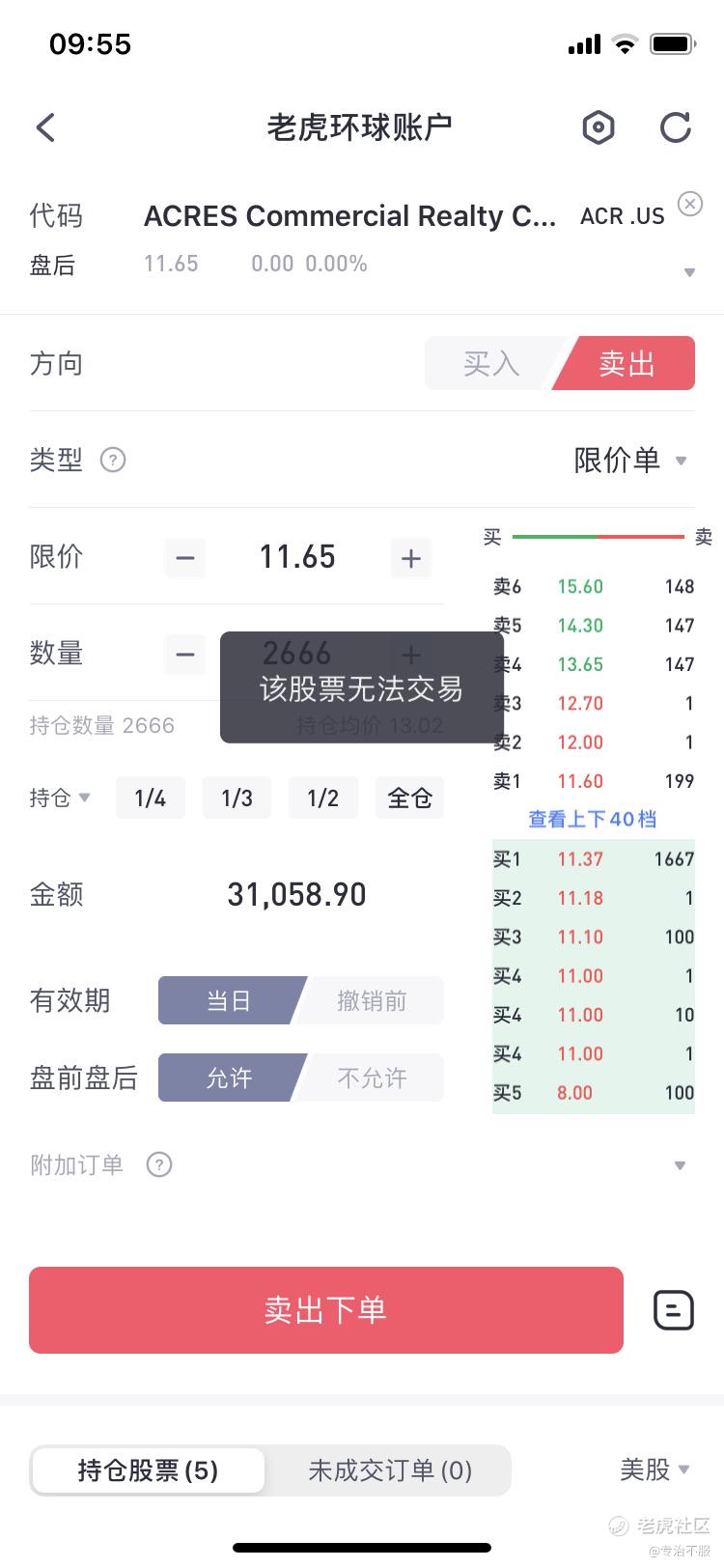Select ask price 卖6 15.60

pos(594,586)
